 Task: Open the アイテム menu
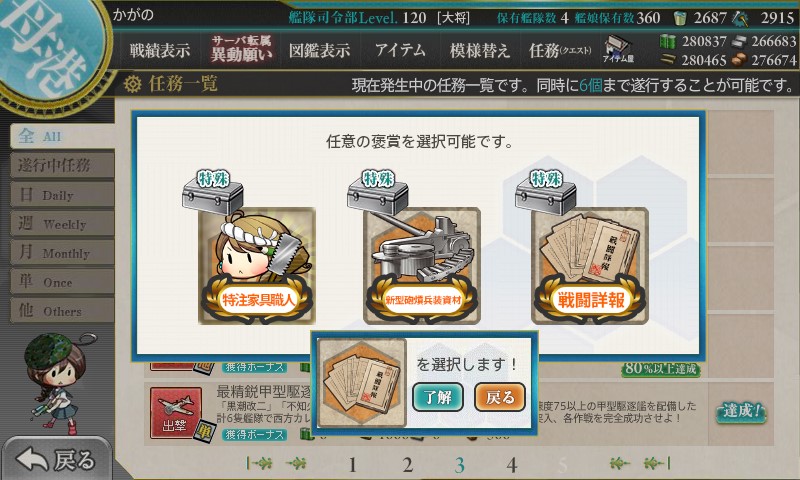[400, 50]
